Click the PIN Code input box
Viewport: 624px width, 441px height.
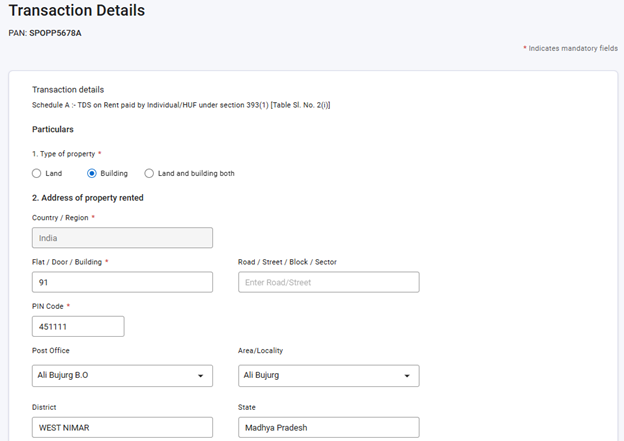(x=78, y=327)
